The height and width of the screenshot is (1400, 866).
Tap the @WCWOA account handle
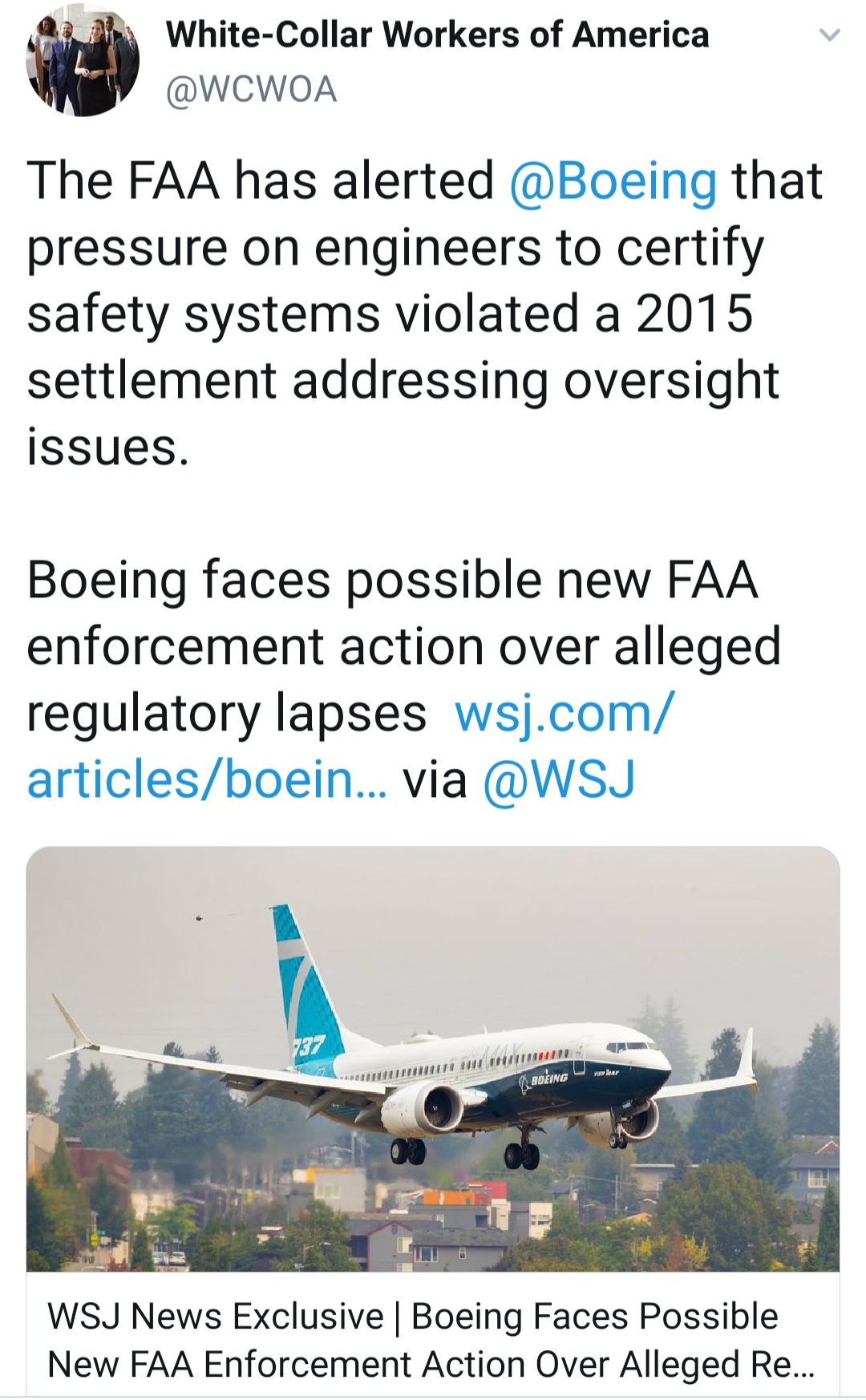[251, 89]
